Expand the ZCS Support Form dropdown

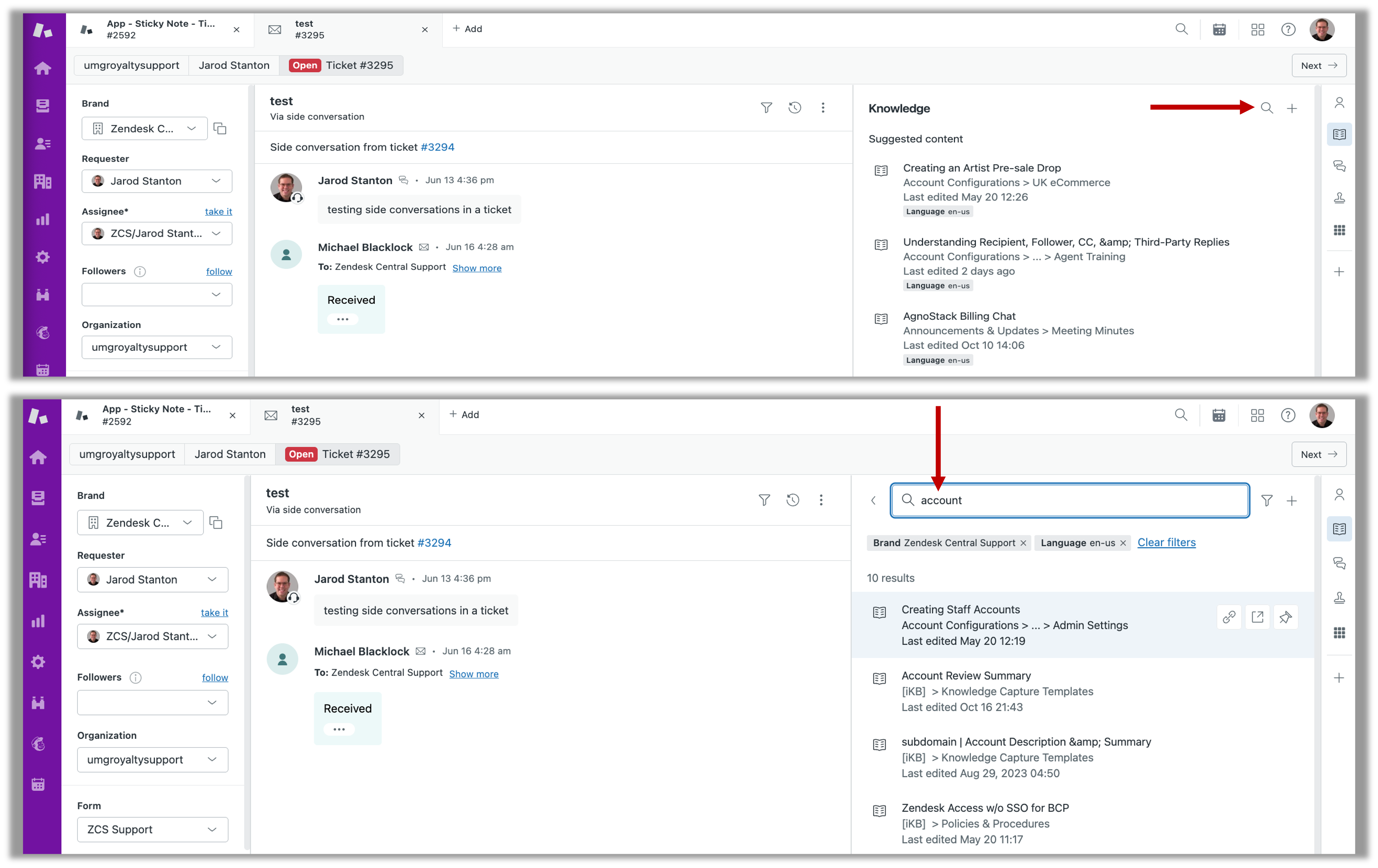tap(152, 829)
